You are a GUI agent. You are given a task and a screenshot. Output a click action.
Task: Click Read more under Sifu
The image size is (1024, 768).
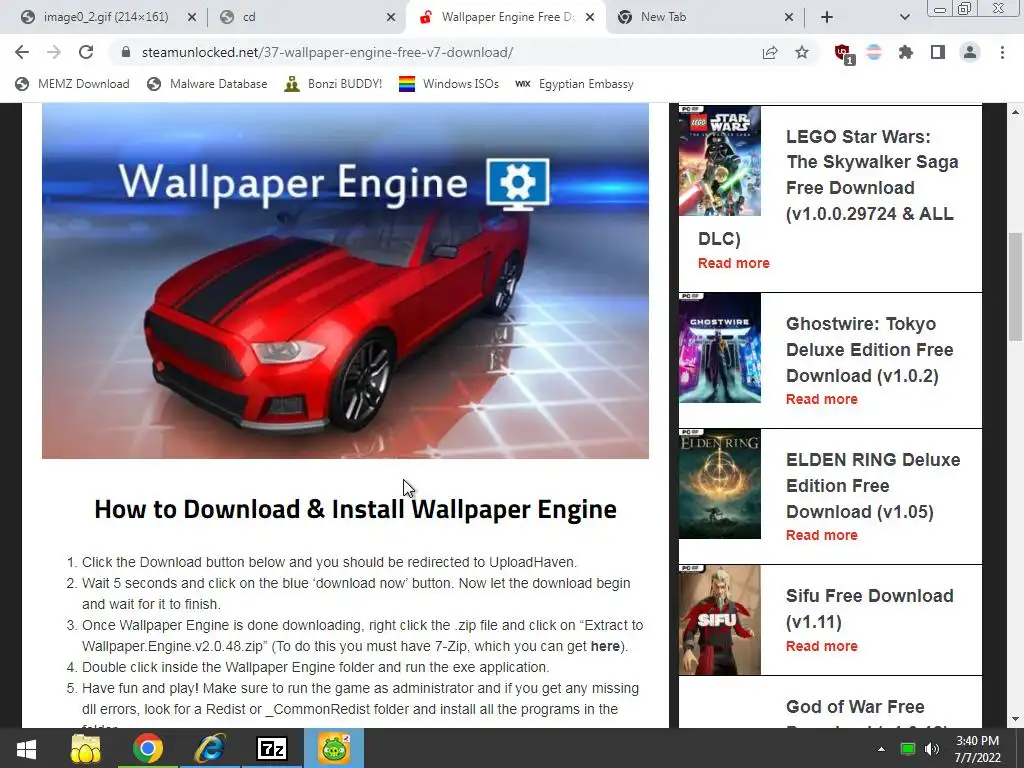[x=822, y=646]
